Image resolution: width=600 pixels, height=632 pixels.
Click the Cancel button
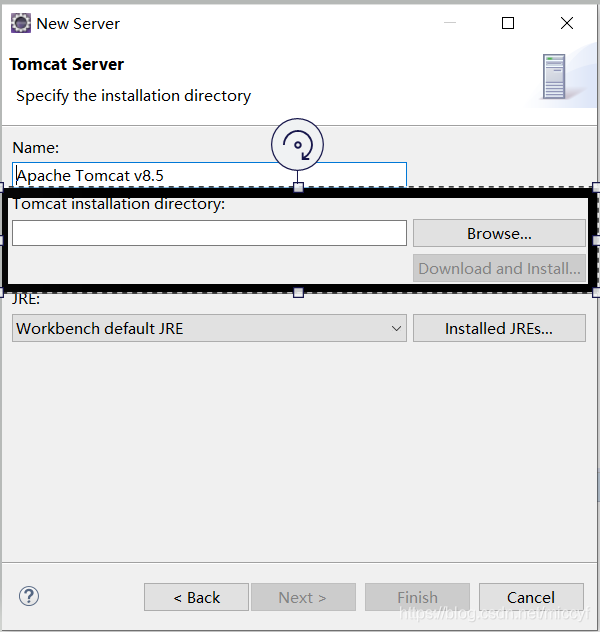(x=531, y=597)
